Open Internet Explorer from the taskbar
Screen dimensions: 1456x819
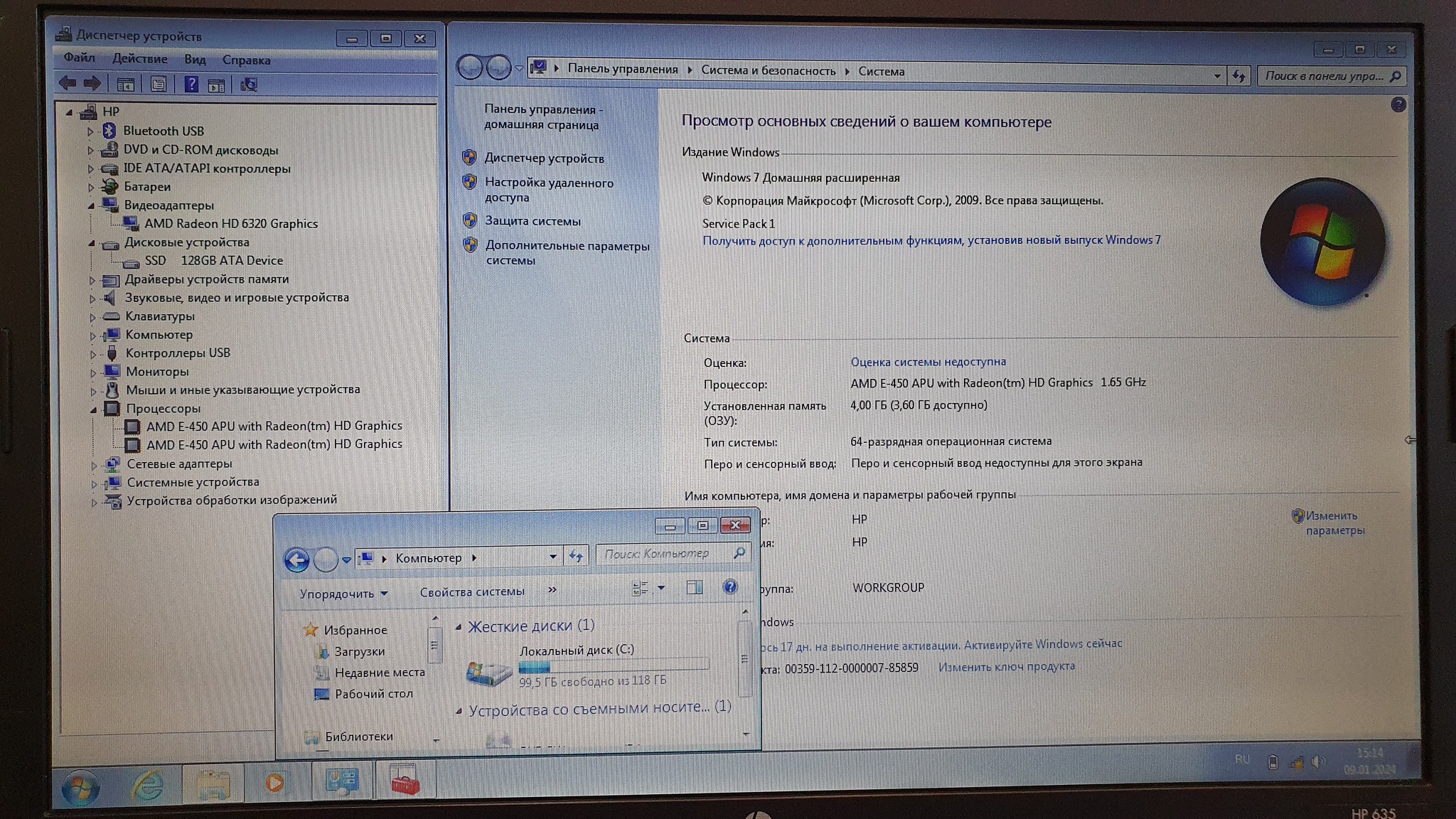pos(148,784)
